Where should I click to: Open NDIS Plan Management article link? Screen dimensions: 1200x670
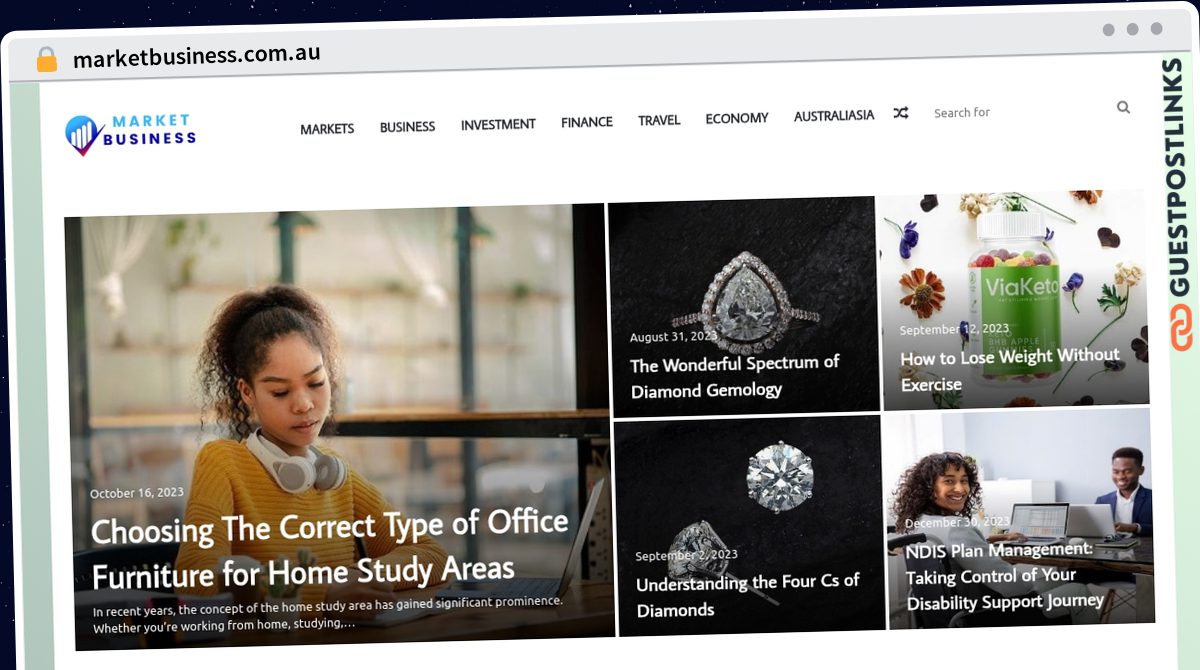[x=1005, y=576]
